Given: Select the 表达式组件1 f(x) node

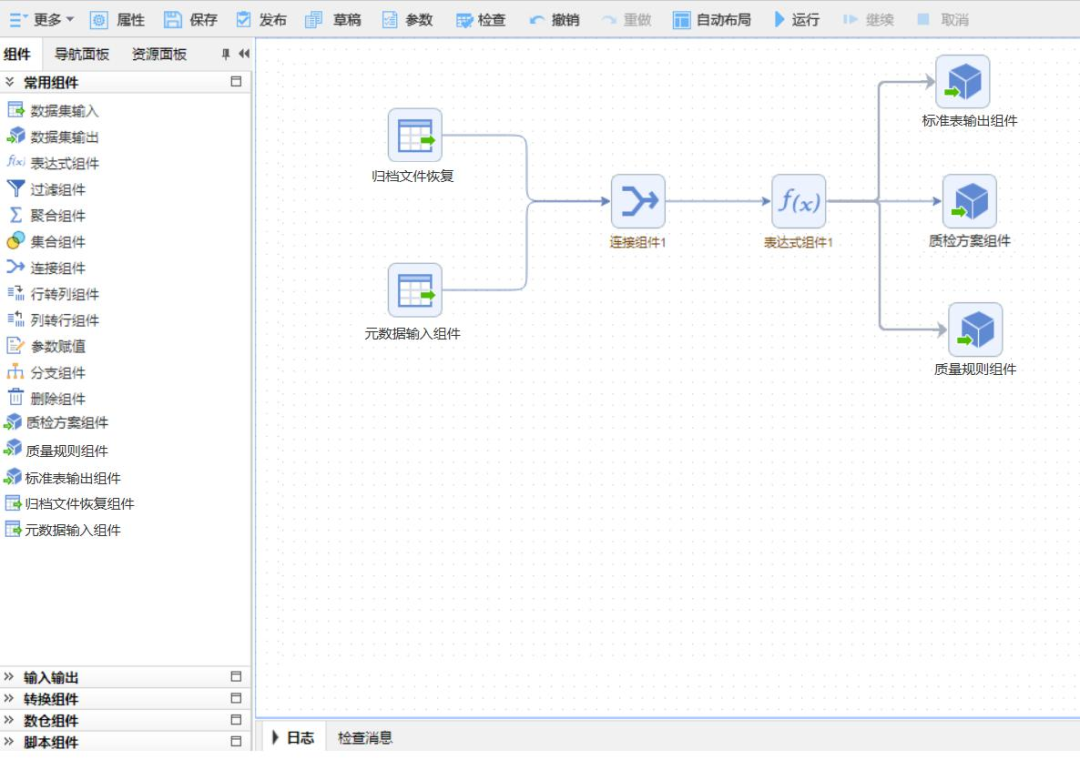Looking at the screenshot, I should click(798, 202).
